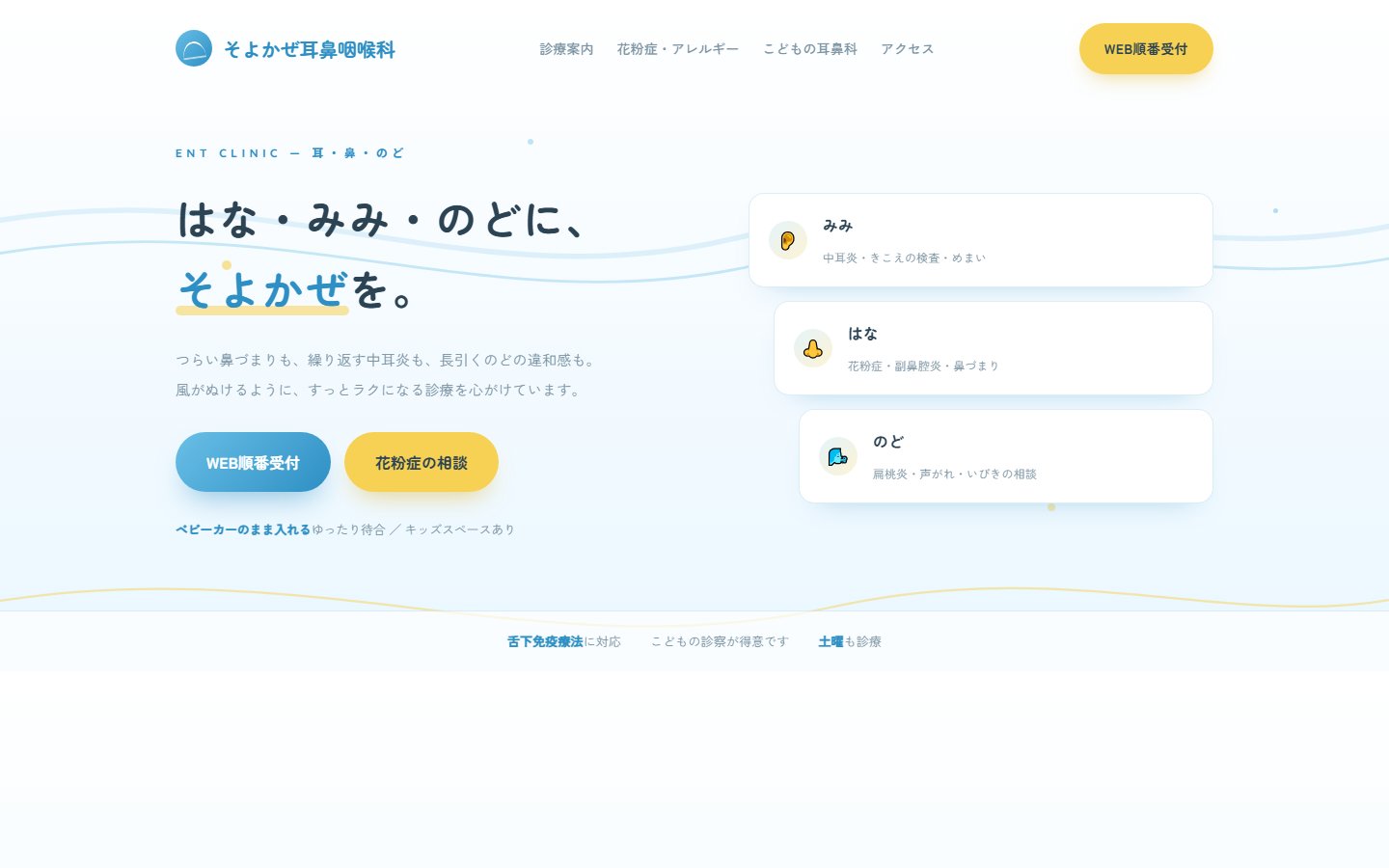1389x868 pixels.
Task: Open the アクセス navigation link
Action: click(x=908, y=49)
